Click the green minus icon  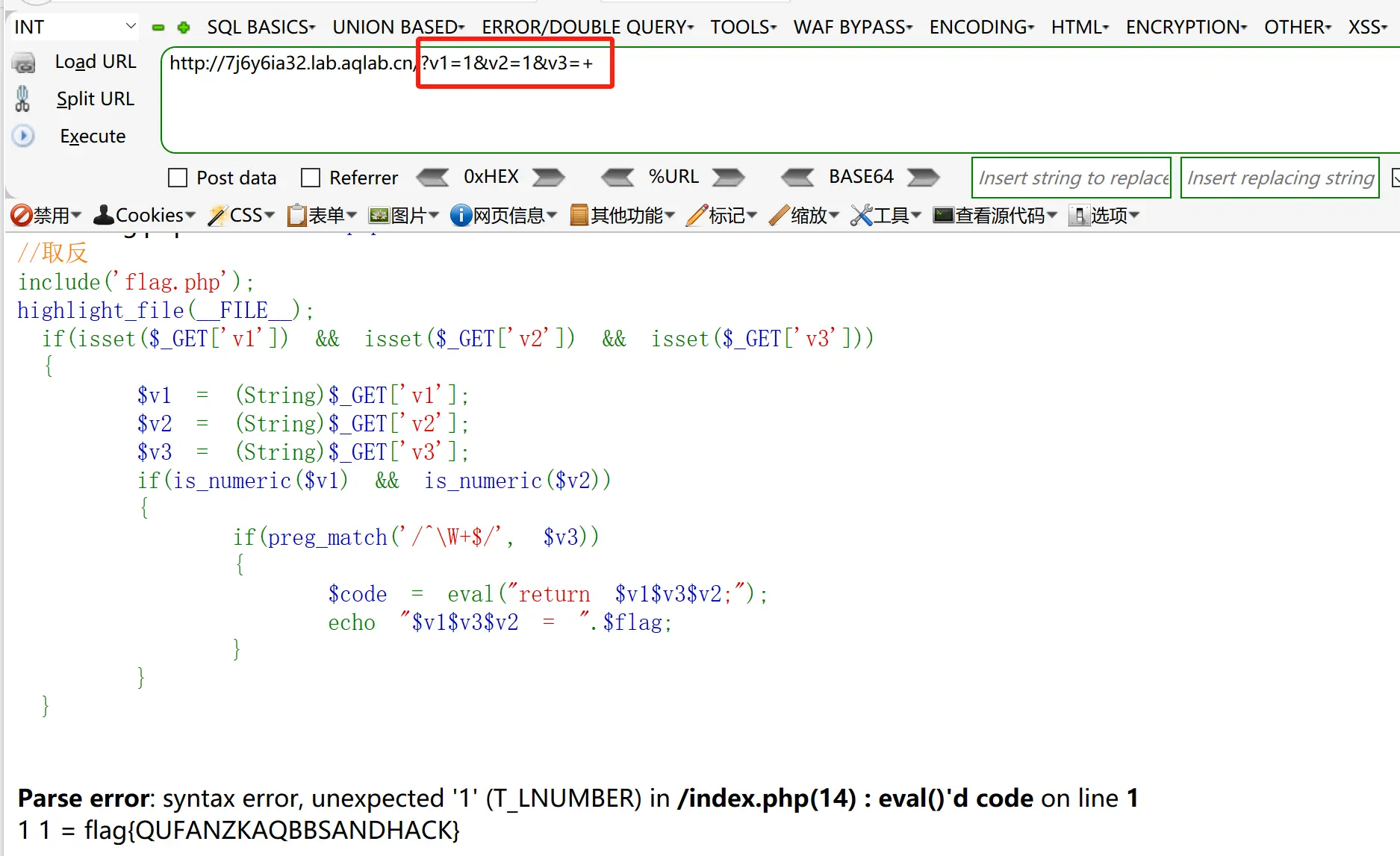pos(158,28)
